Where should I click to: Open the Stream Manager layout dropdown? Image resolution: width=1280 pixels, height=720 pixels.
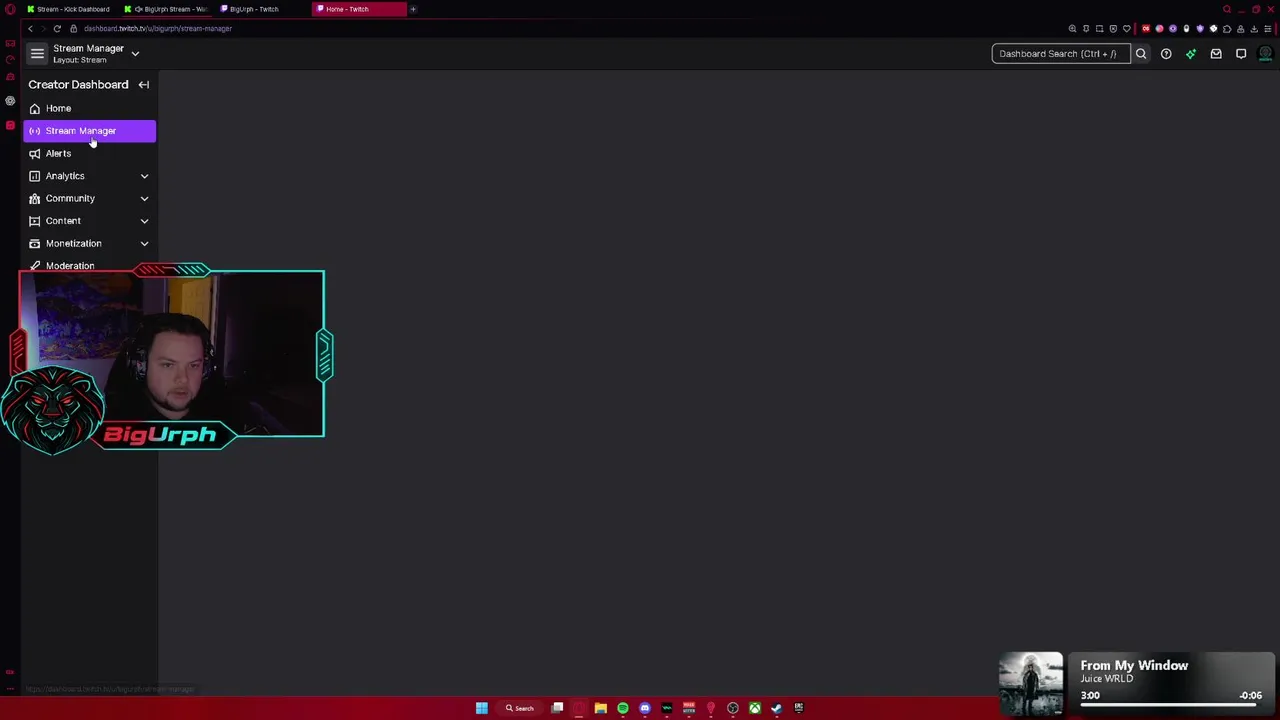[x=135, y=54]
